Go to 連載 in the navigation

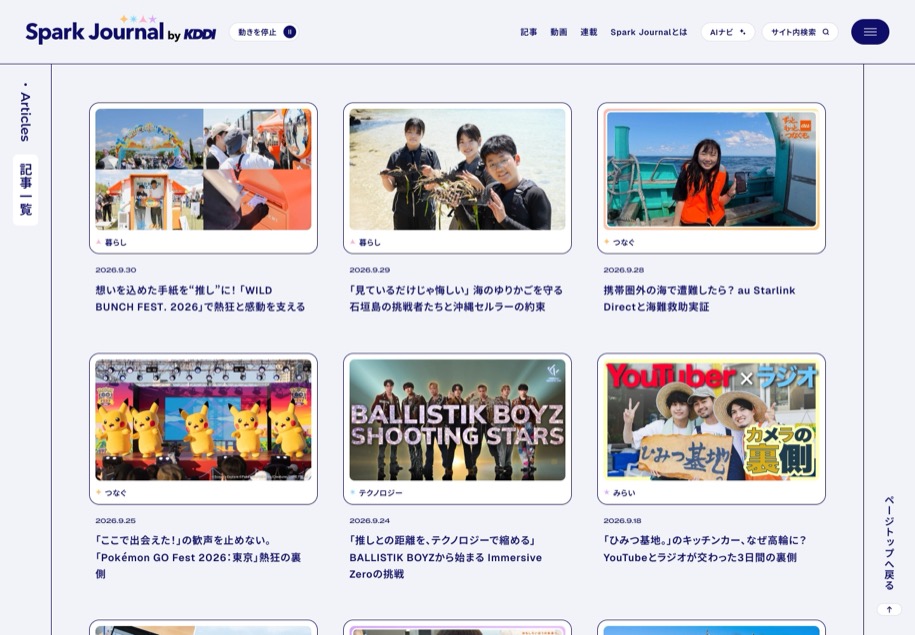pyautogui.click(x=588, y=32)
